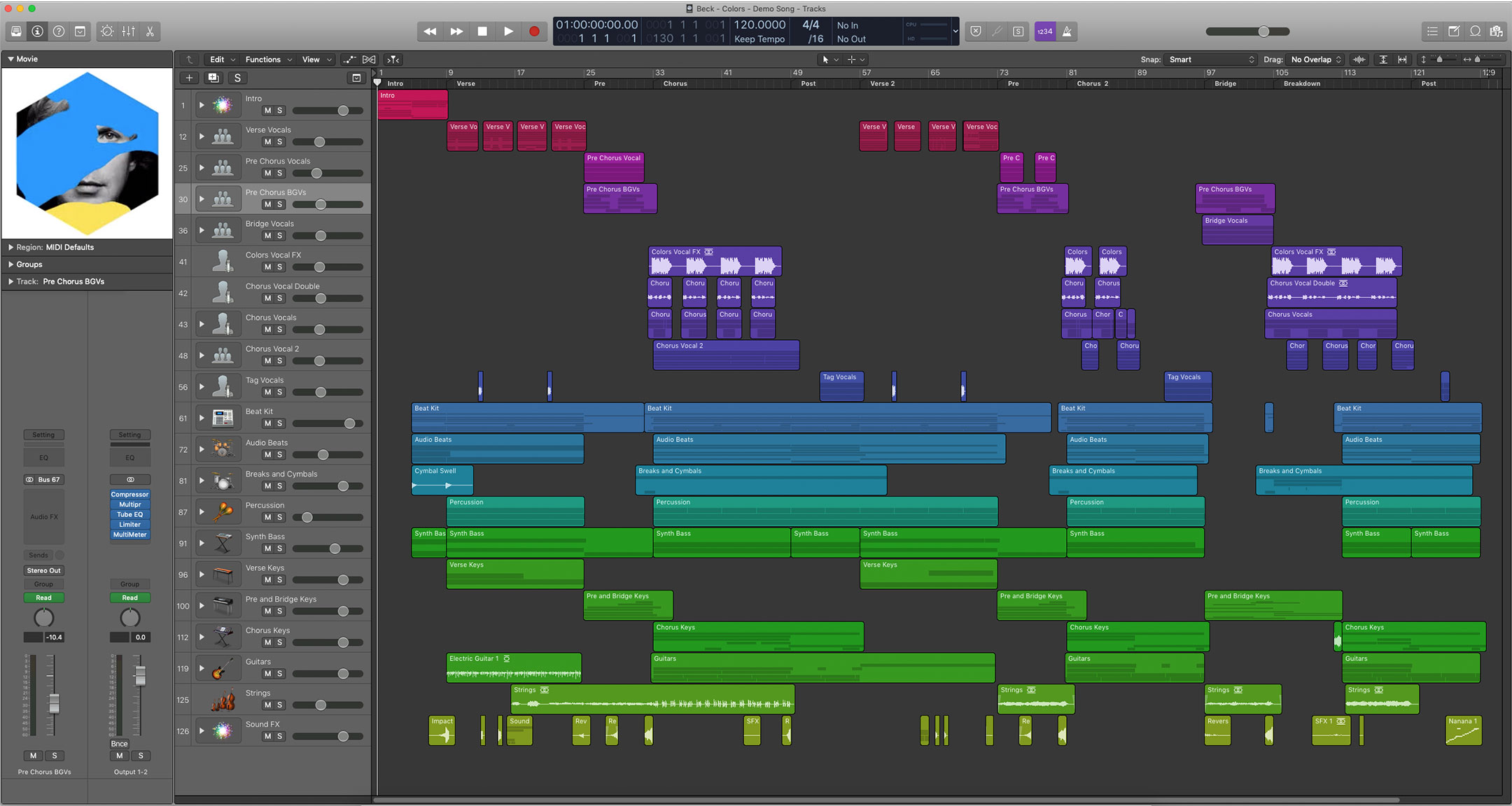Open the Editors scissors icon

(x=150, y=31)
